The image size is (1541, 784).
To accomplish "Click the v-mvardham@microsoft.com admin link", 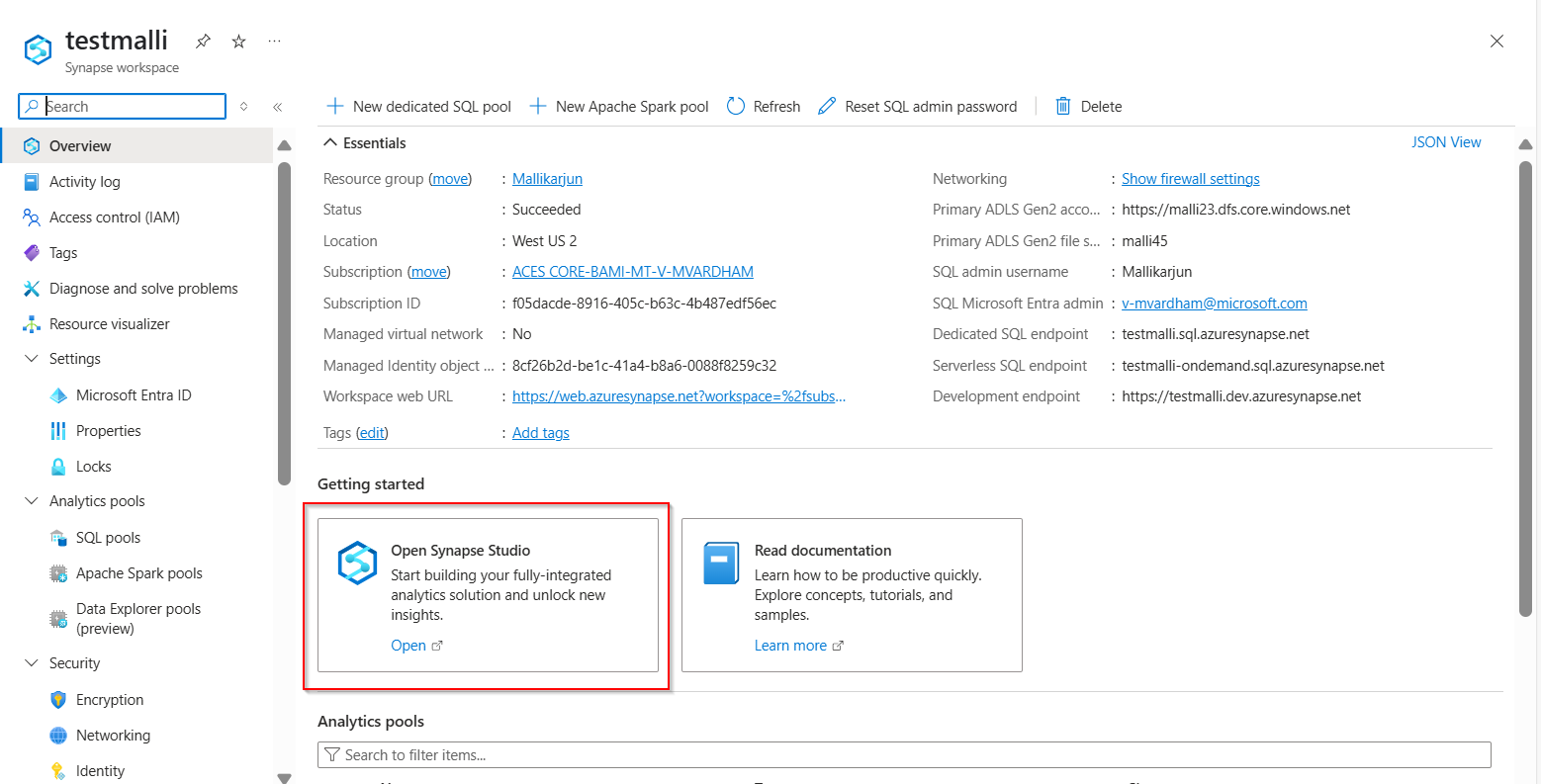I will point(1215,304).
